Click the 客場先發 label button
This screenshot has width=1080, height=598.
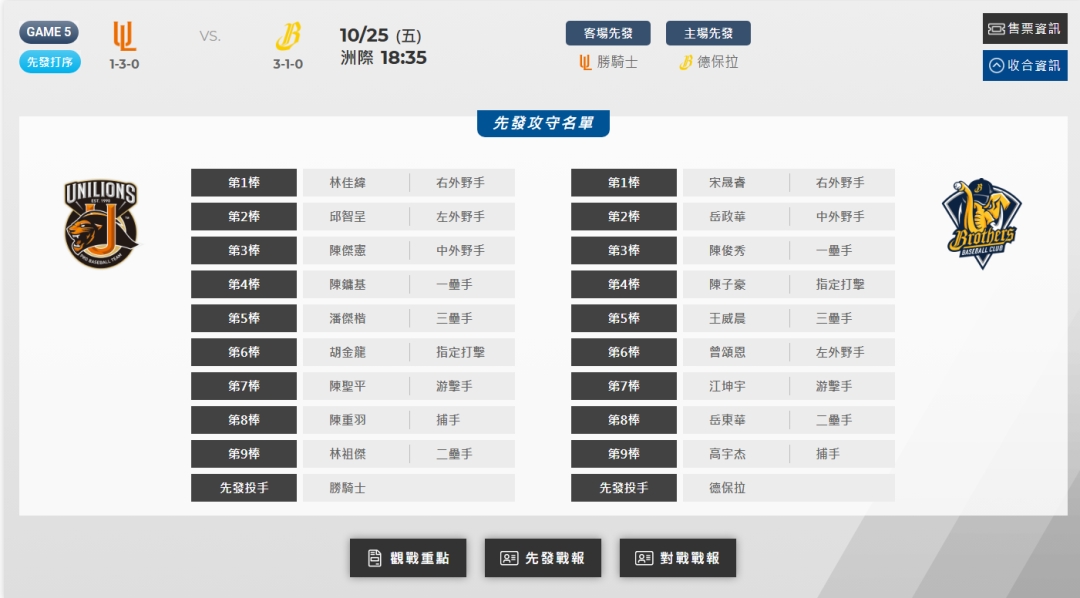point(608,33)
